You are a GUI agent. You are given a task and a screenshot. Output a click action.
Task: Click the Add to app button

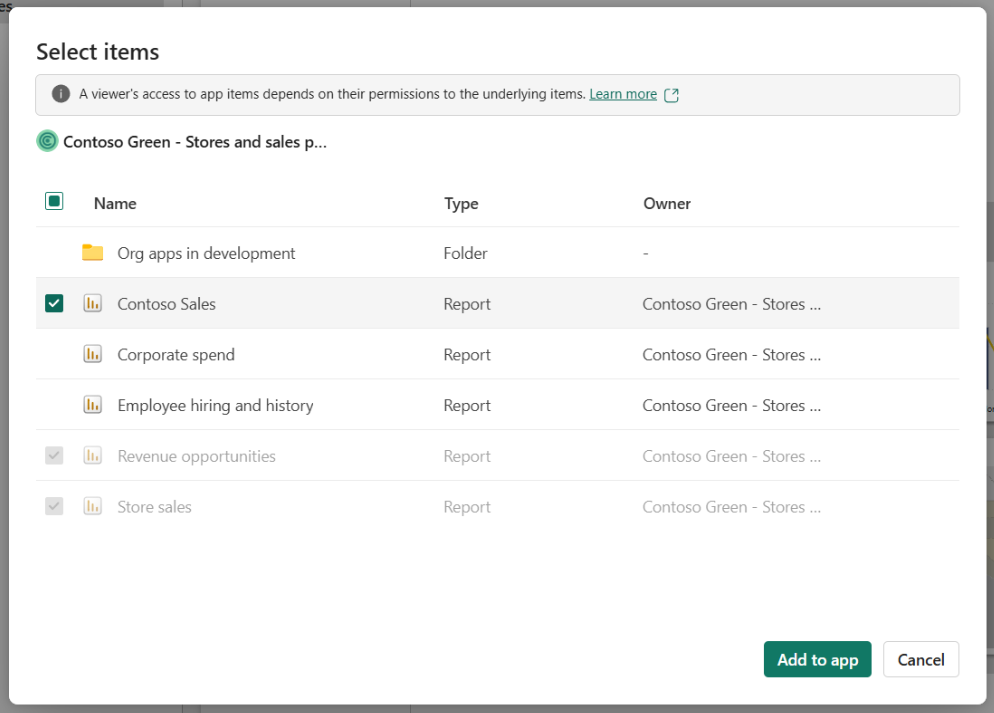pyautogui.click(x=817, y=659)
